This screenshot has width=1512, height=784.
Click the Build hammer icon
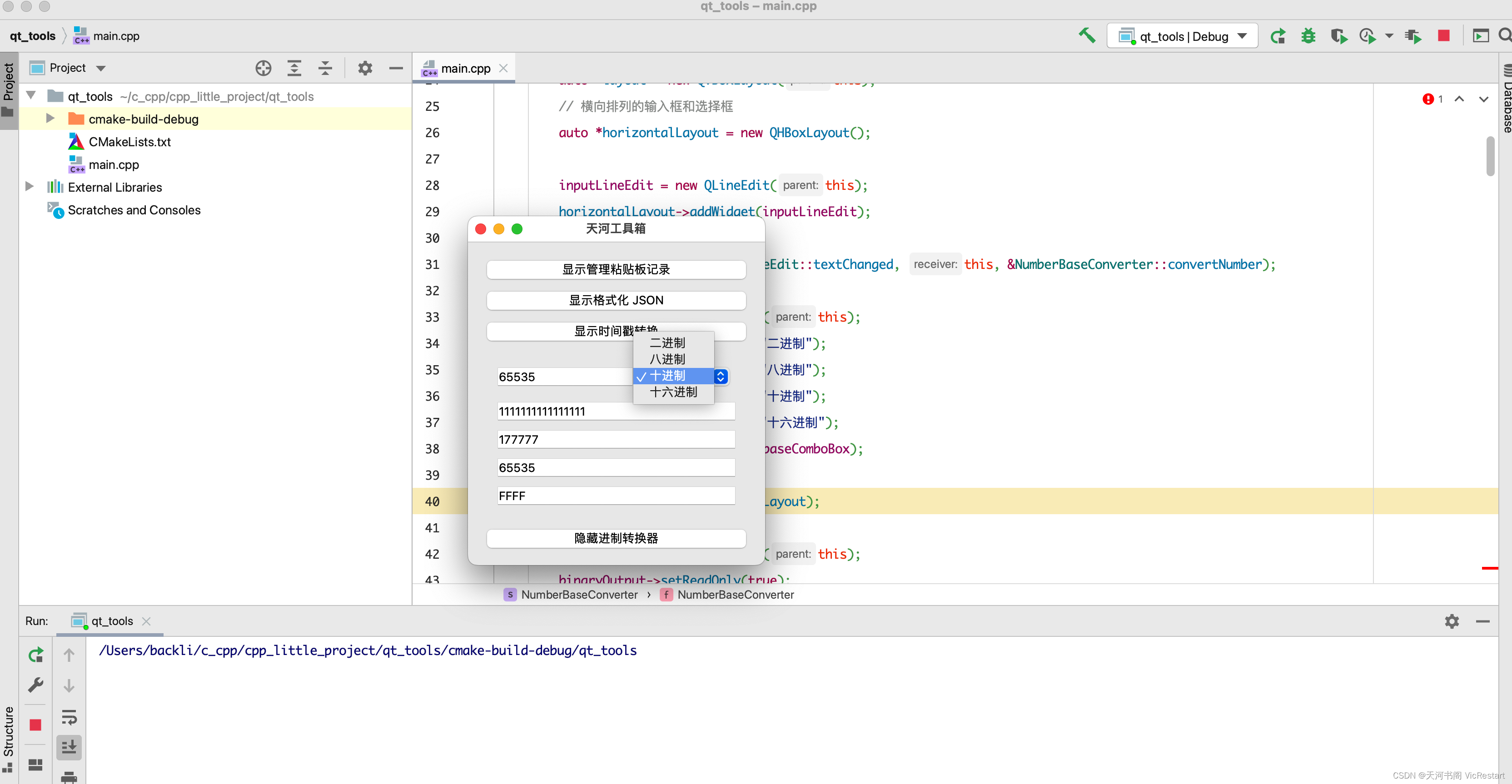1086,36
